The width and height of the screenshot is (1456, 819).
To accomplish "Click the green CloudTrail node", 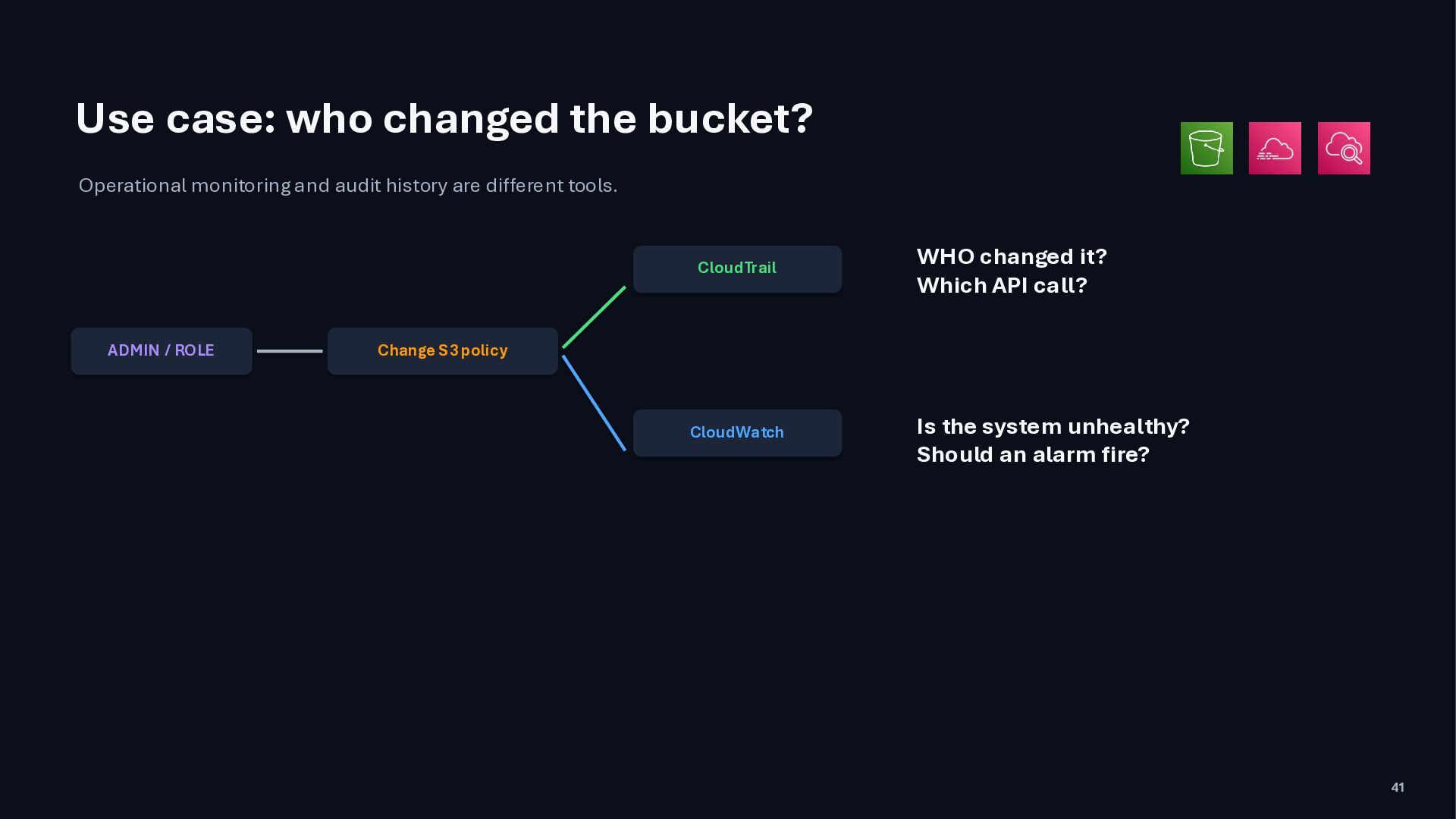I will (738, 268).
